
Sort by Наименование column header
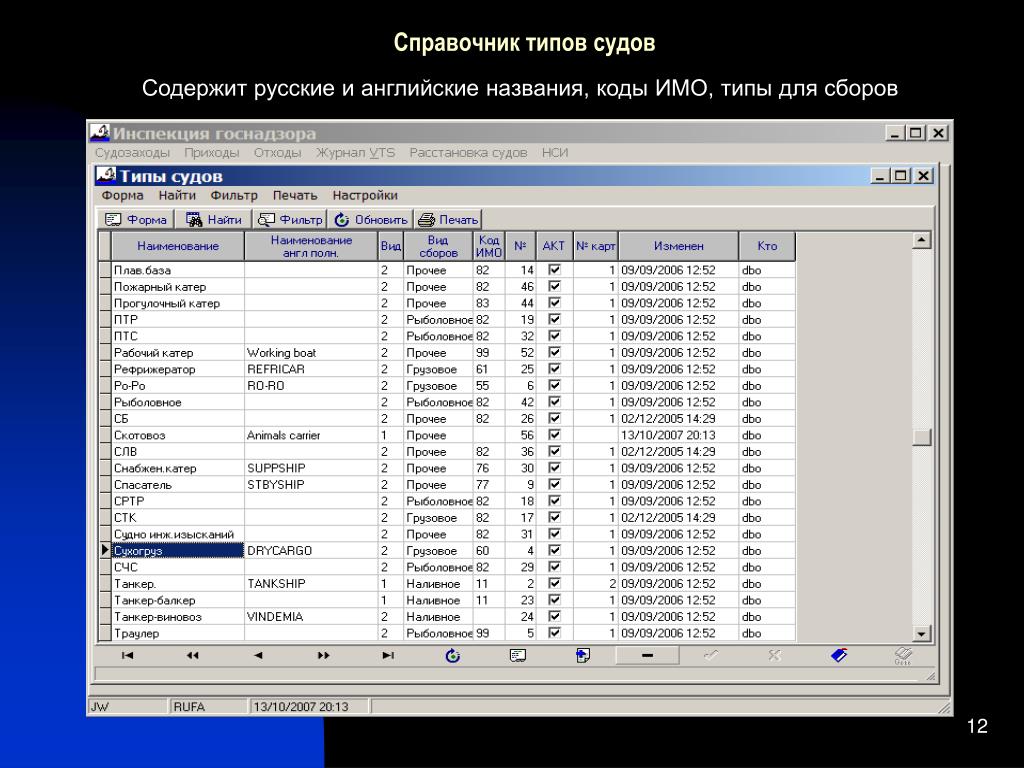178,246
